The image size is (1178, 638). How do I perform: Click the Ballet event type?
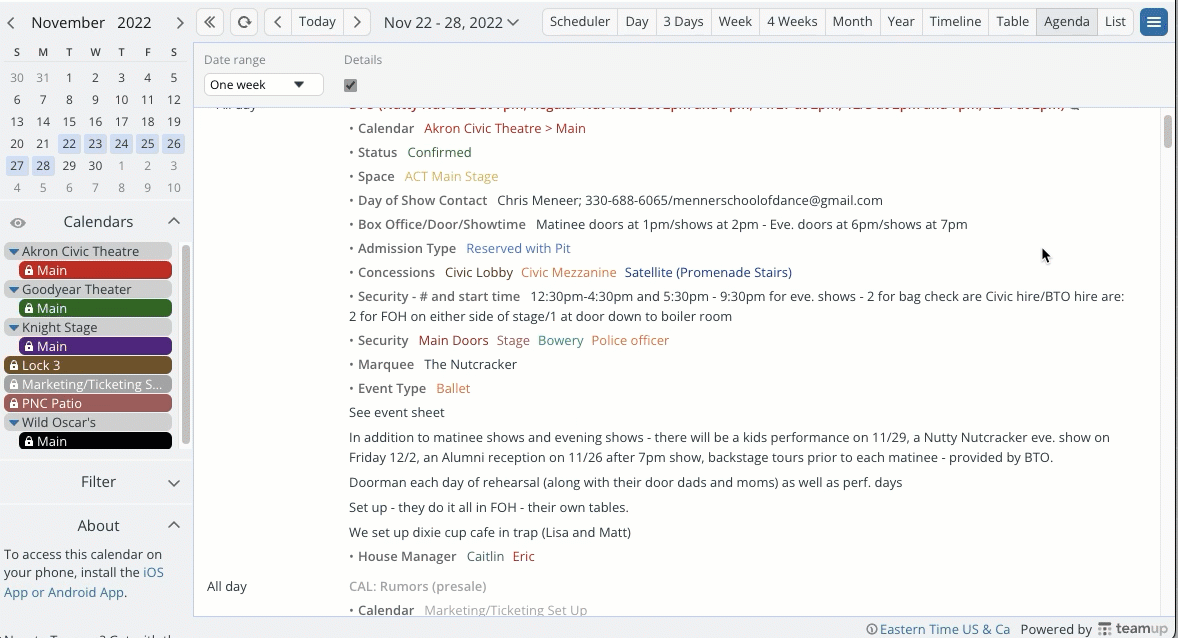[453, 389]
